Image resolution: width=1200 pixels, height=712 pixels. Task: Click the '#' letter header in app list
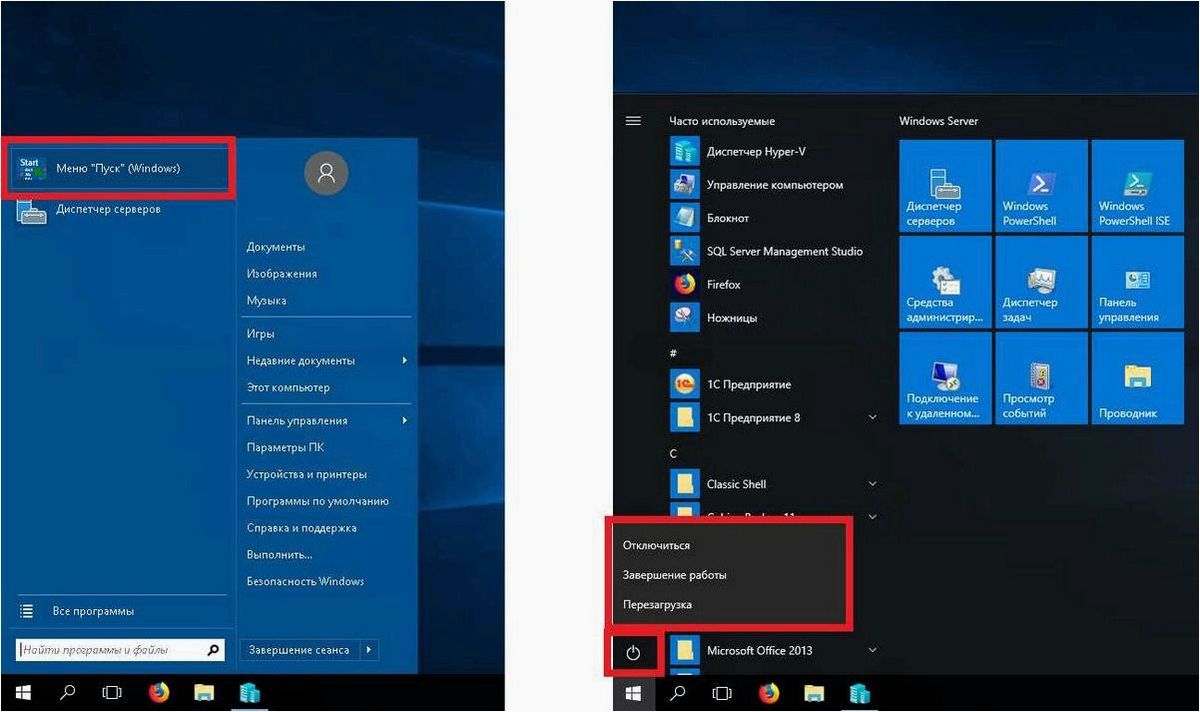pos(673,353)
